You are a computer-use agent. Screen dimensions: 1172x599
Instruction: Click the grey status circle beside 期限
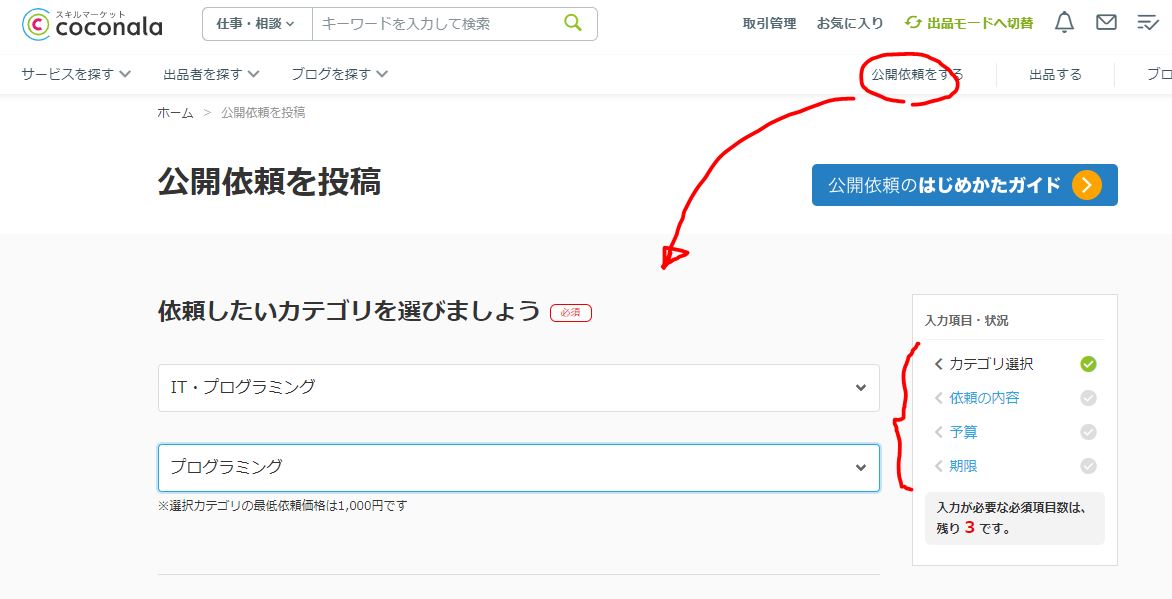click(1088, 466)
